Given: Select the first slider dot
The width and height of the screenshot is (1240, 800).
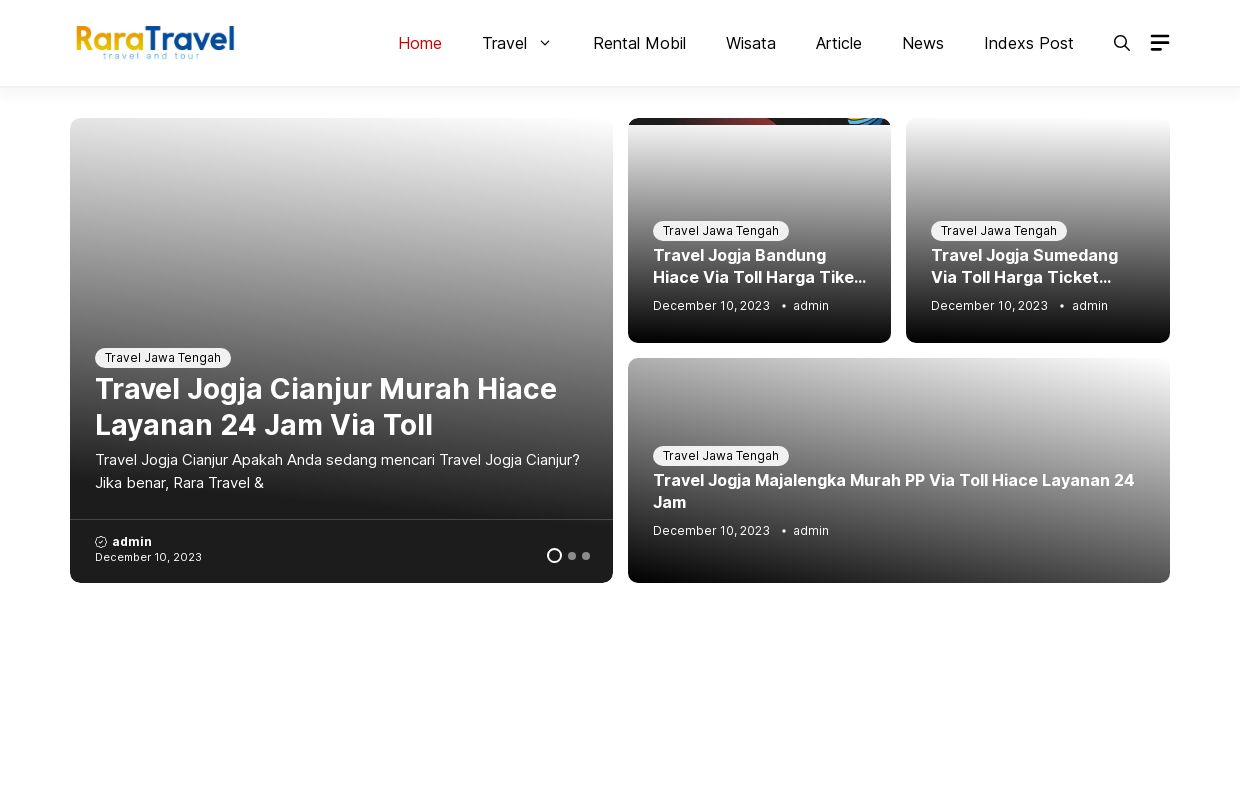Looking at the screenshot, I should pyautogui.click(x=554, y=556).
